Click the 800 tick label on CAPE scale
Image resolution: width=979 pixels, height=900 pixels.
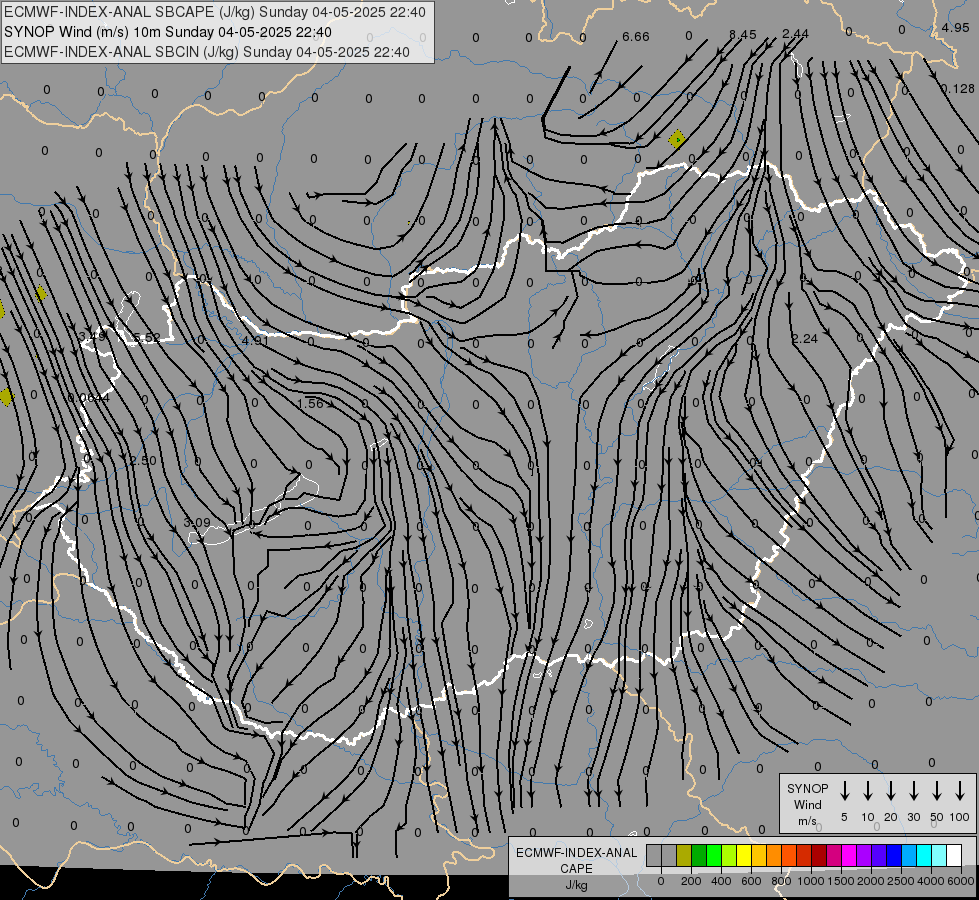click(781, 881)
